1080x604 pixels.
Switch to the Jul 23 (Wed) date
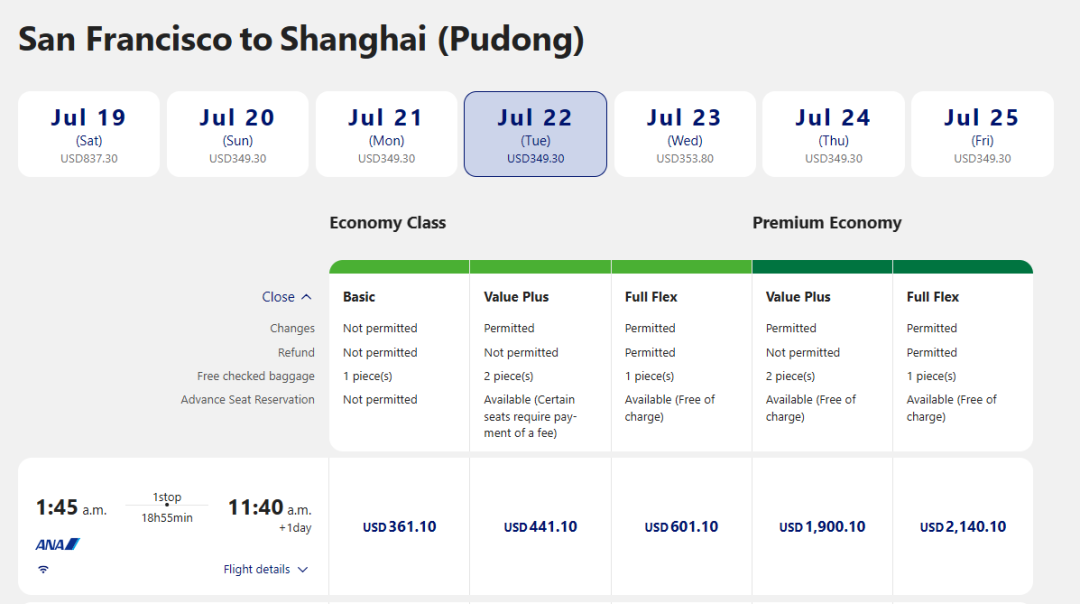coord(684,134)
